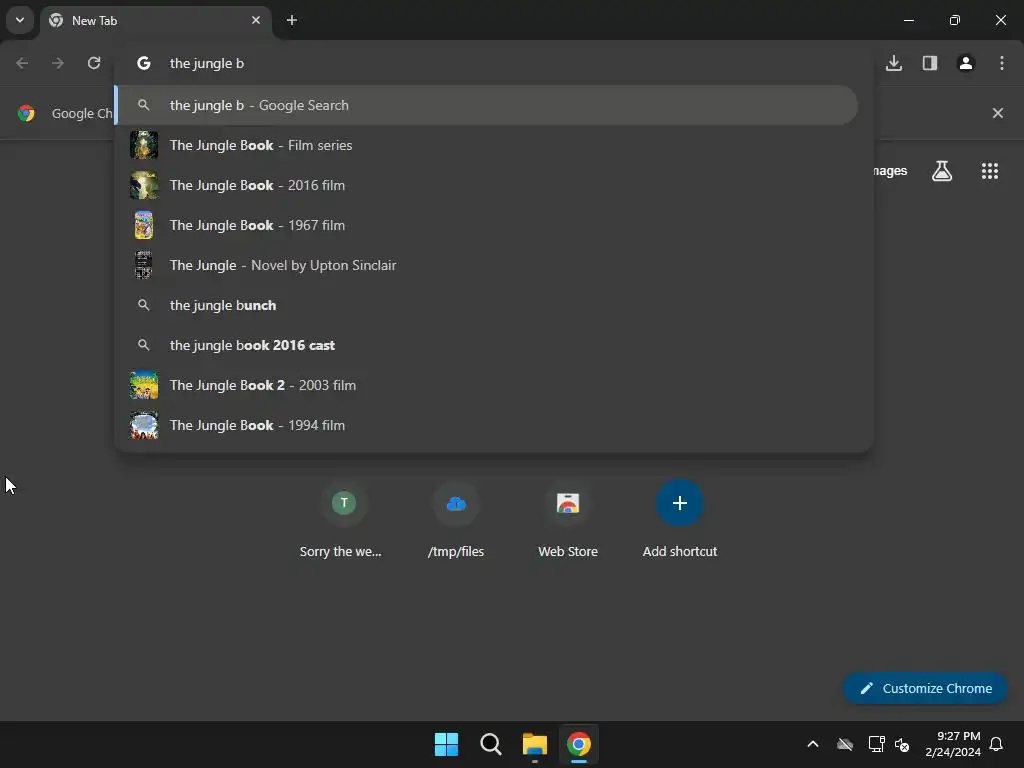Click the network display tray icon
The height and width of the screenshot is (768, 1024).
876,744
